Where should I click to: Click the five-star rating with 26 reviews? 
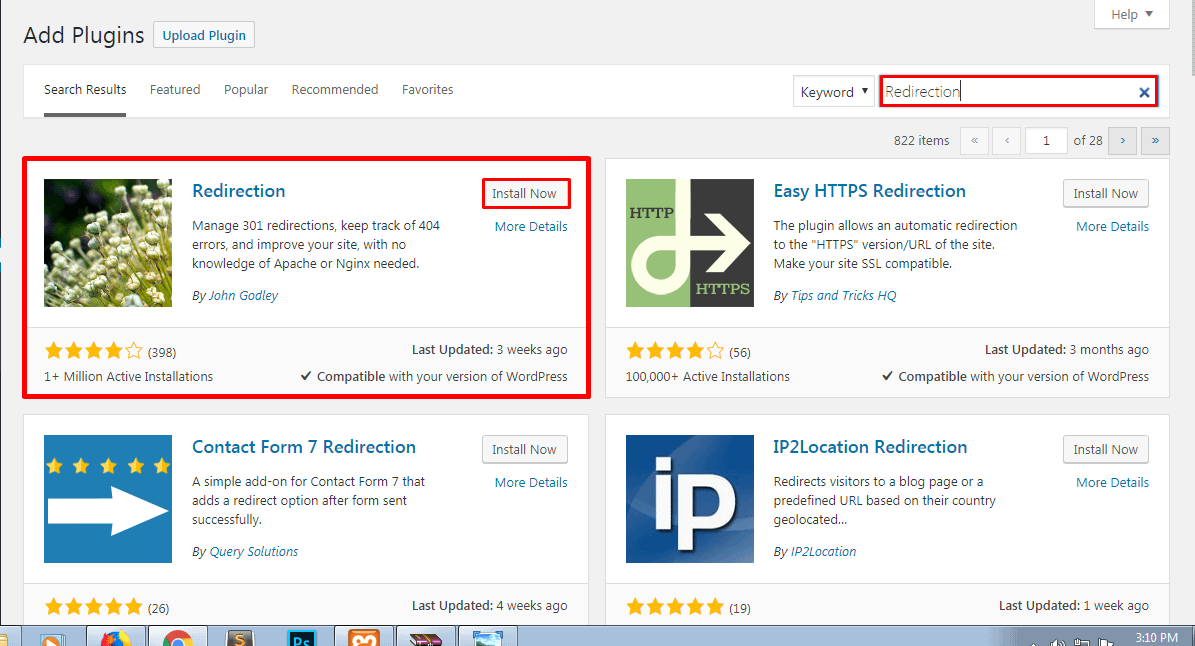pyautogui.click(x=94, y=607)
